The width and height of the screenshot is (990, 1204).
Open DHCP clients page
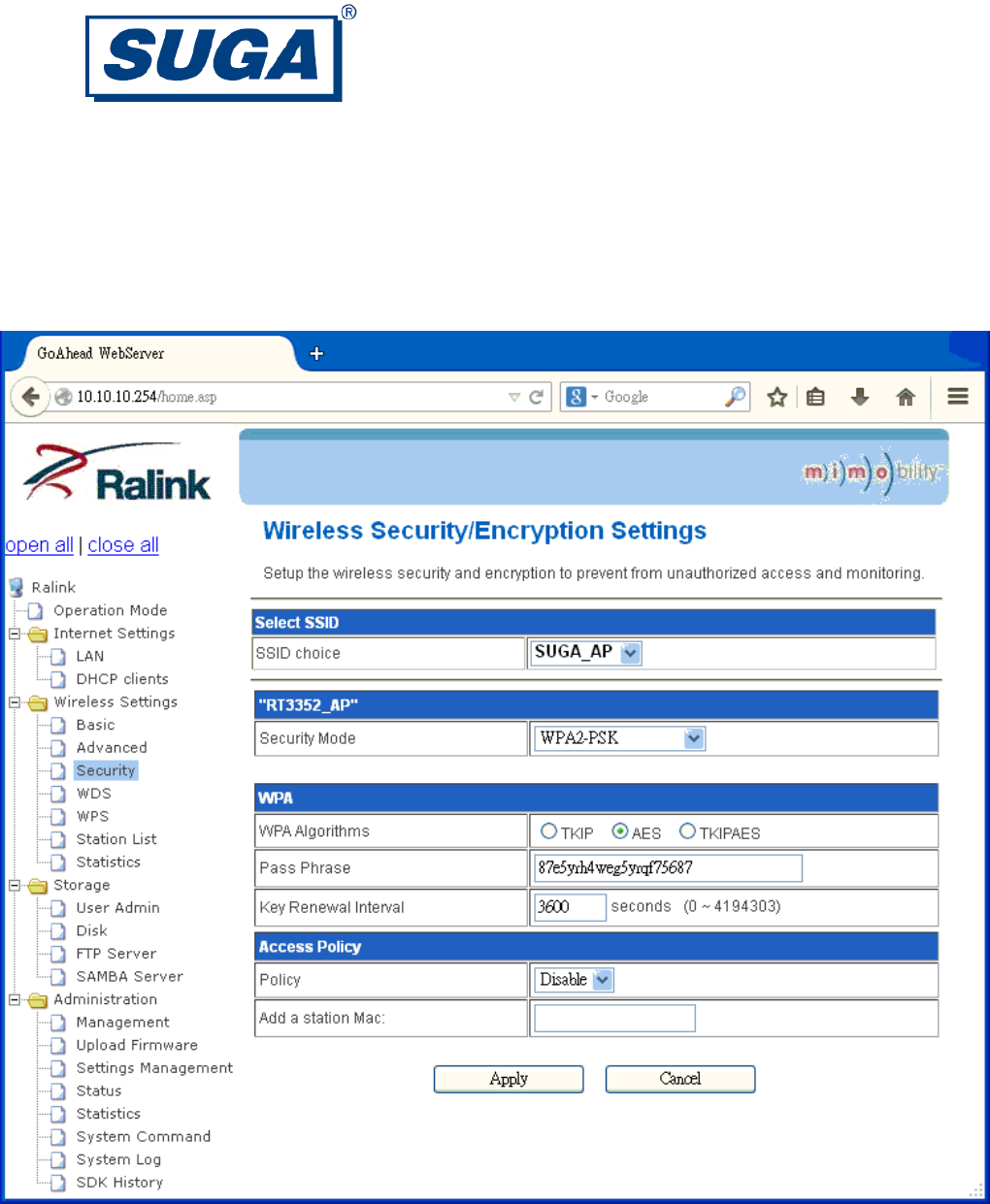click(x=122, y=679)
